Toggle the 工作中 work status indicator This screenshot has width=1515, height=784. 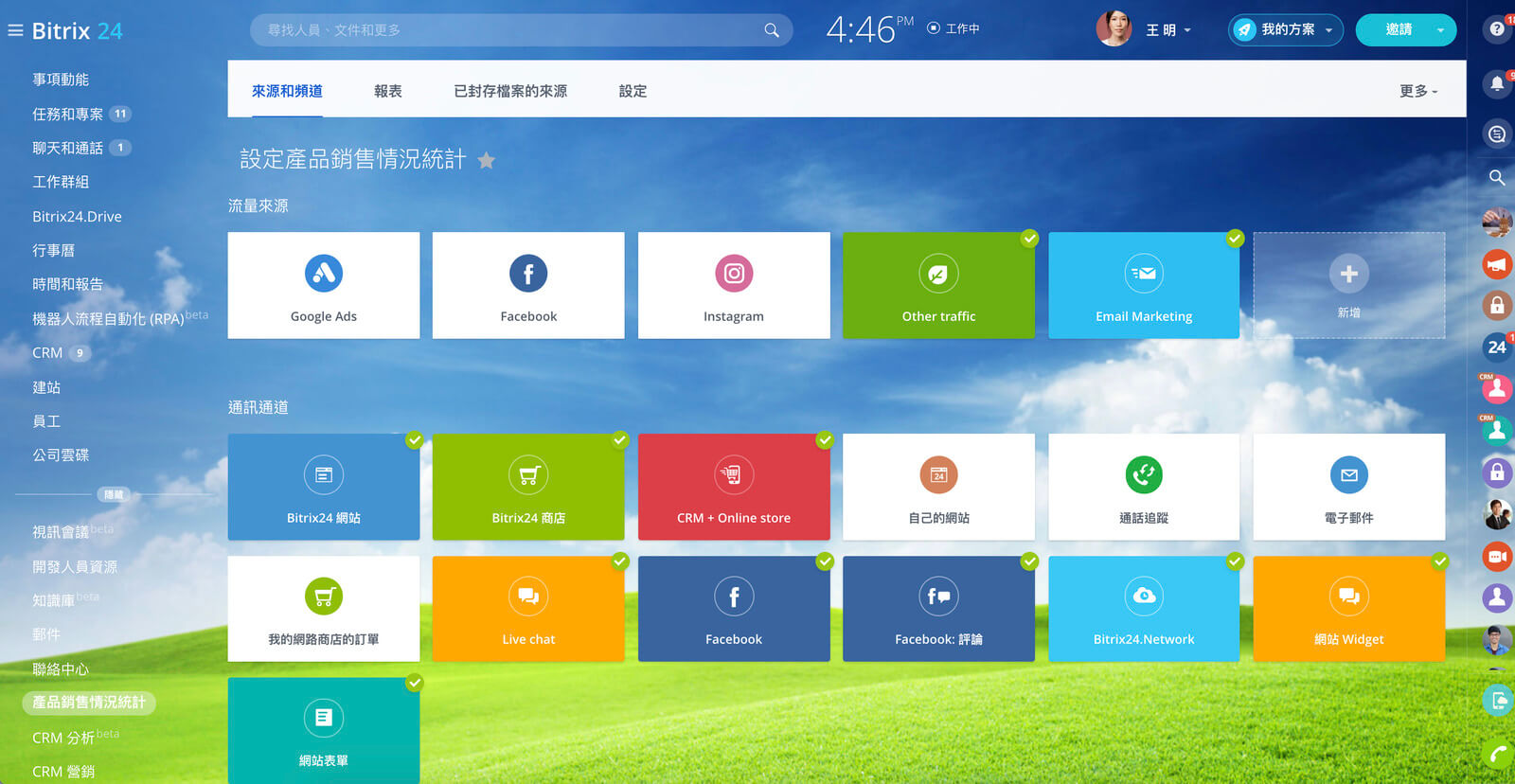[954, 29]
